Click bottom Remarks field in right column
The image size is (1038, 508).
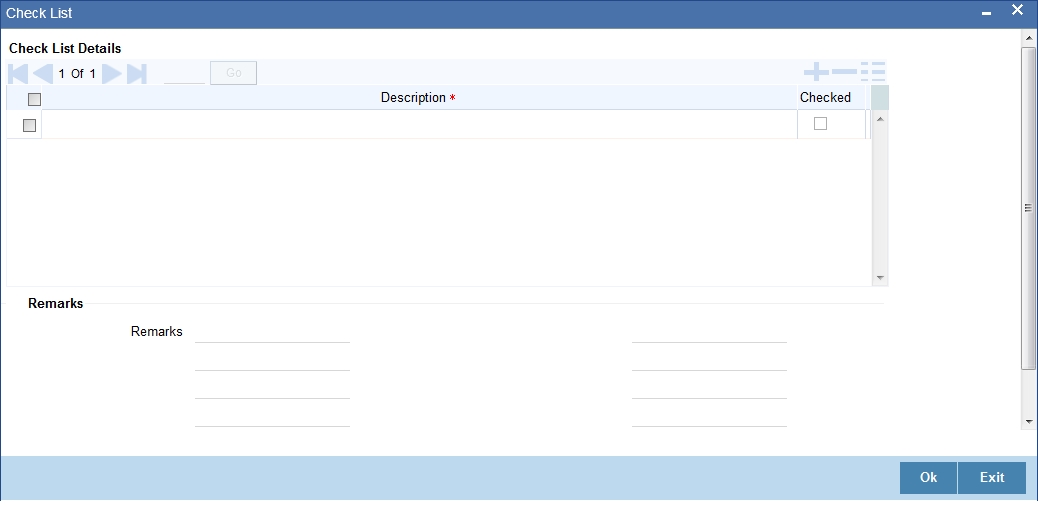(x=709, y=417)
